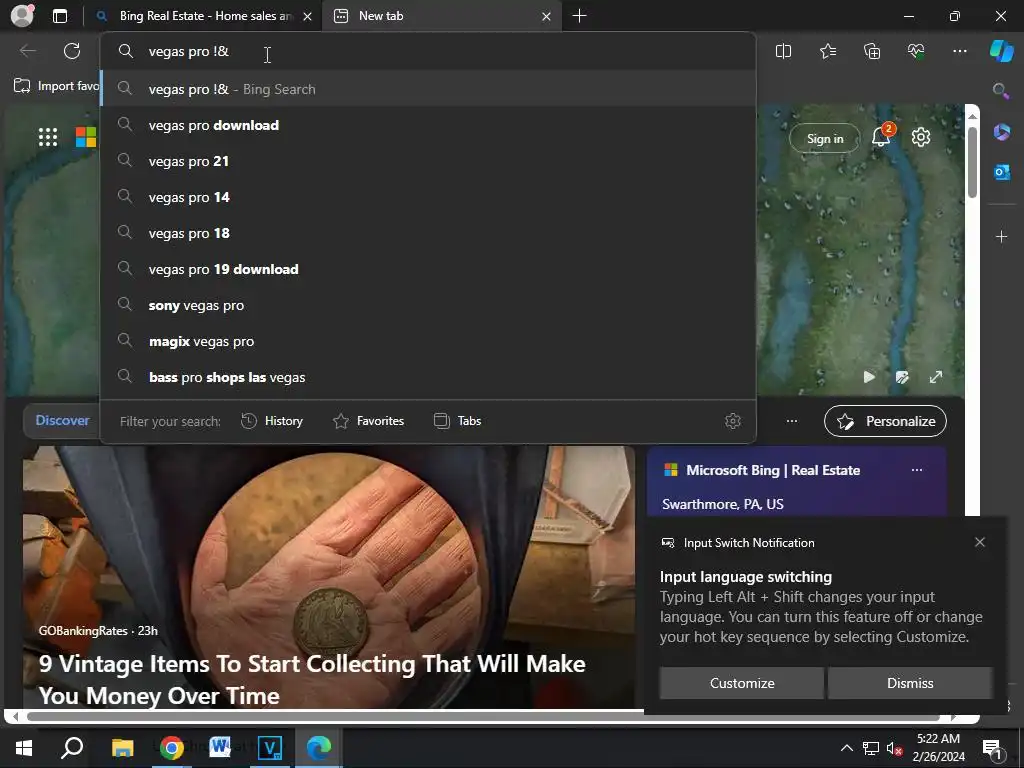Open Google Chrome from the taskbar

[x=171, y=748]
